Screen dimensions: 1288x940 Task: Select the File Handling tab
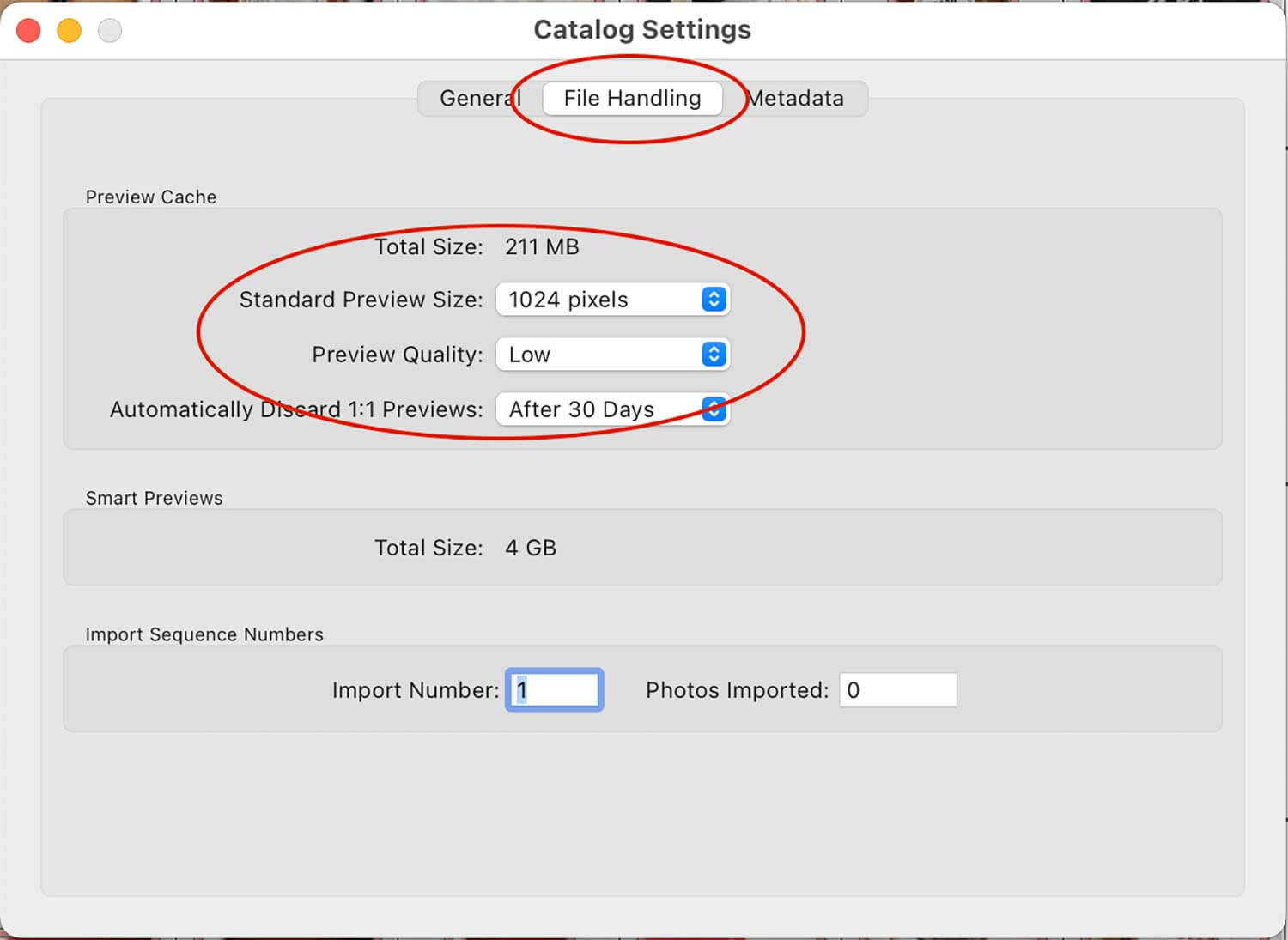pyautogui.click(x=632, y=99)
